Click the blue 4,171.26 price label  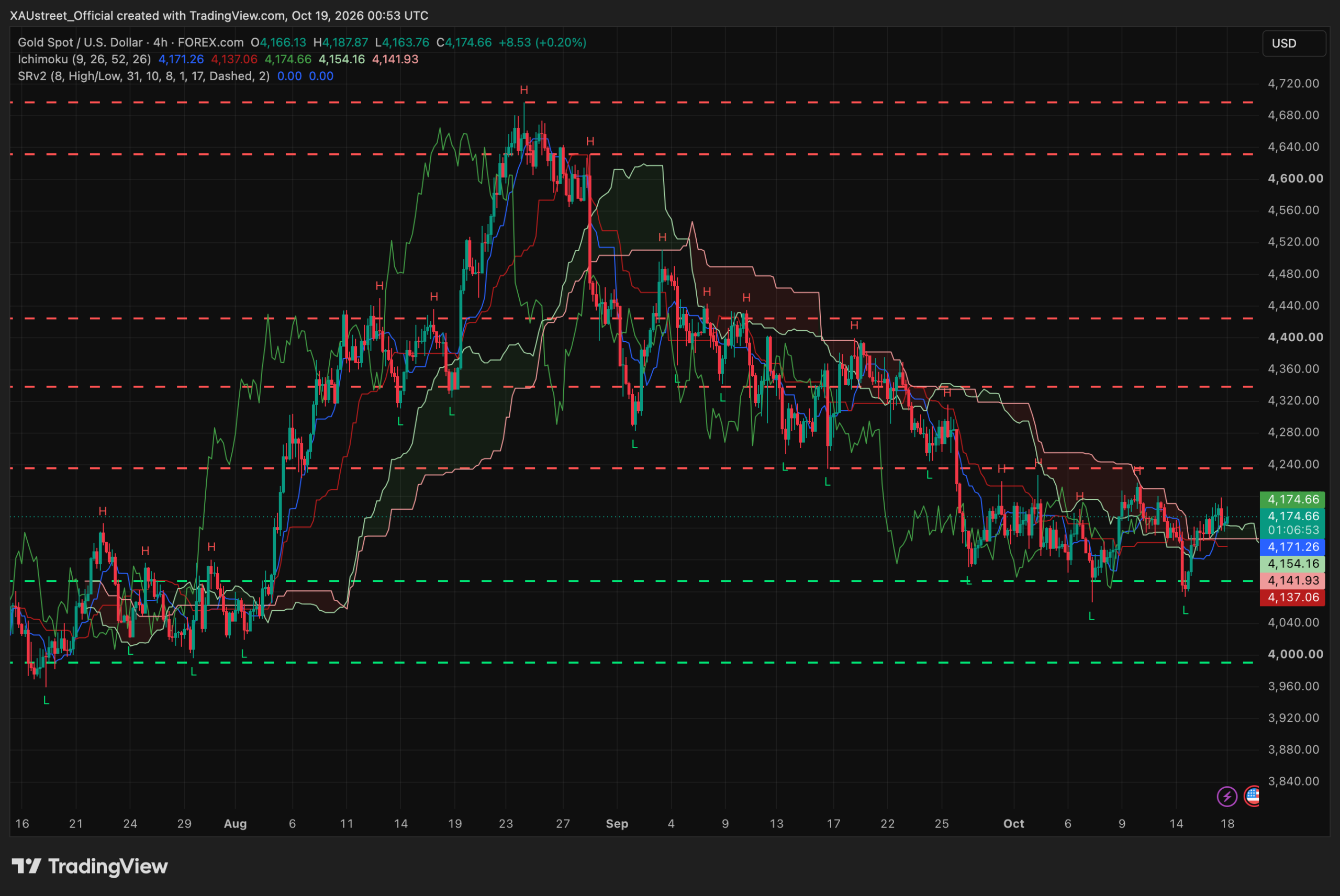coord(1292,547)
